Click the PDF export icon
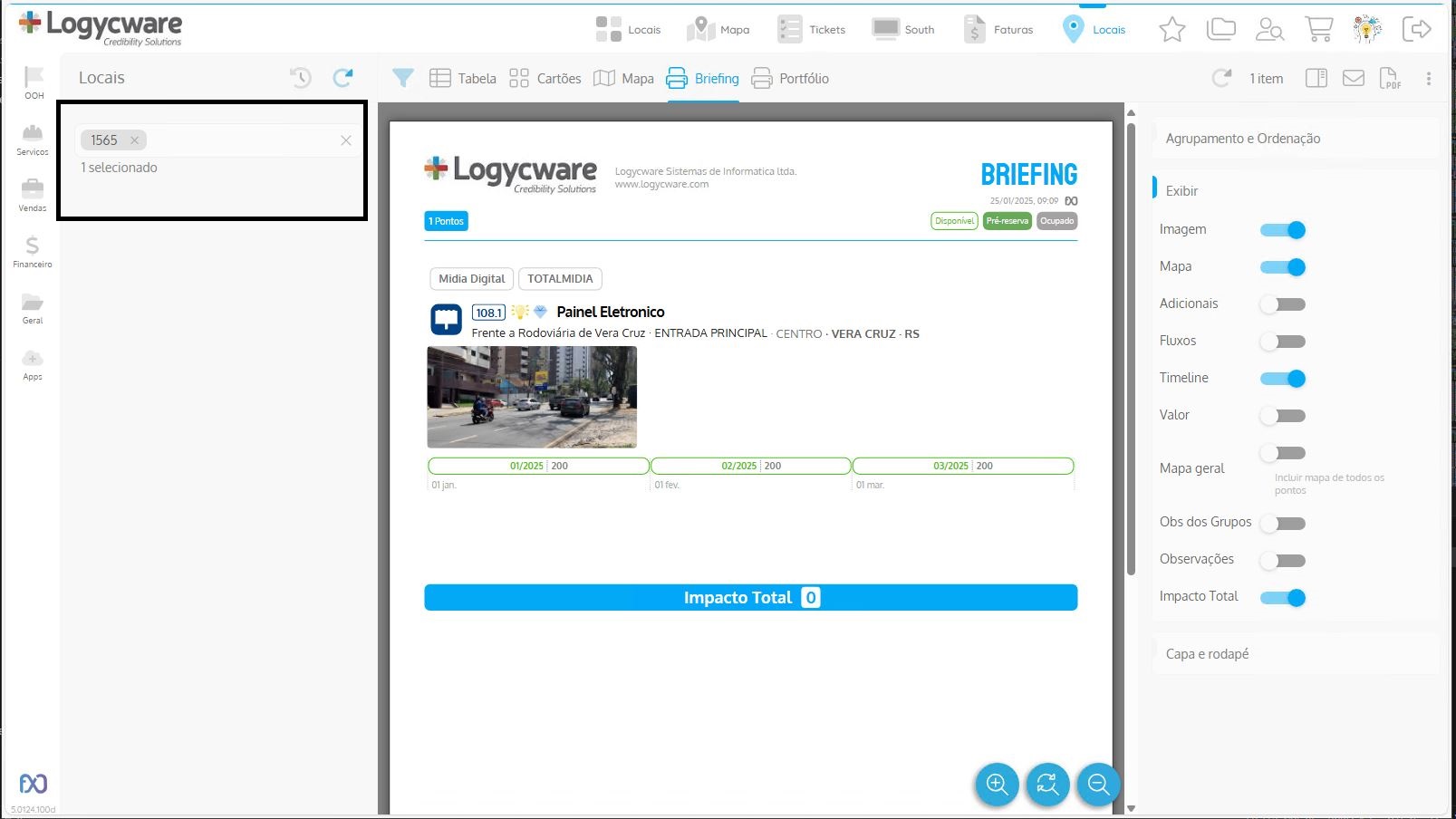This screenshot has height=819, width=1456. (1389, 79)
